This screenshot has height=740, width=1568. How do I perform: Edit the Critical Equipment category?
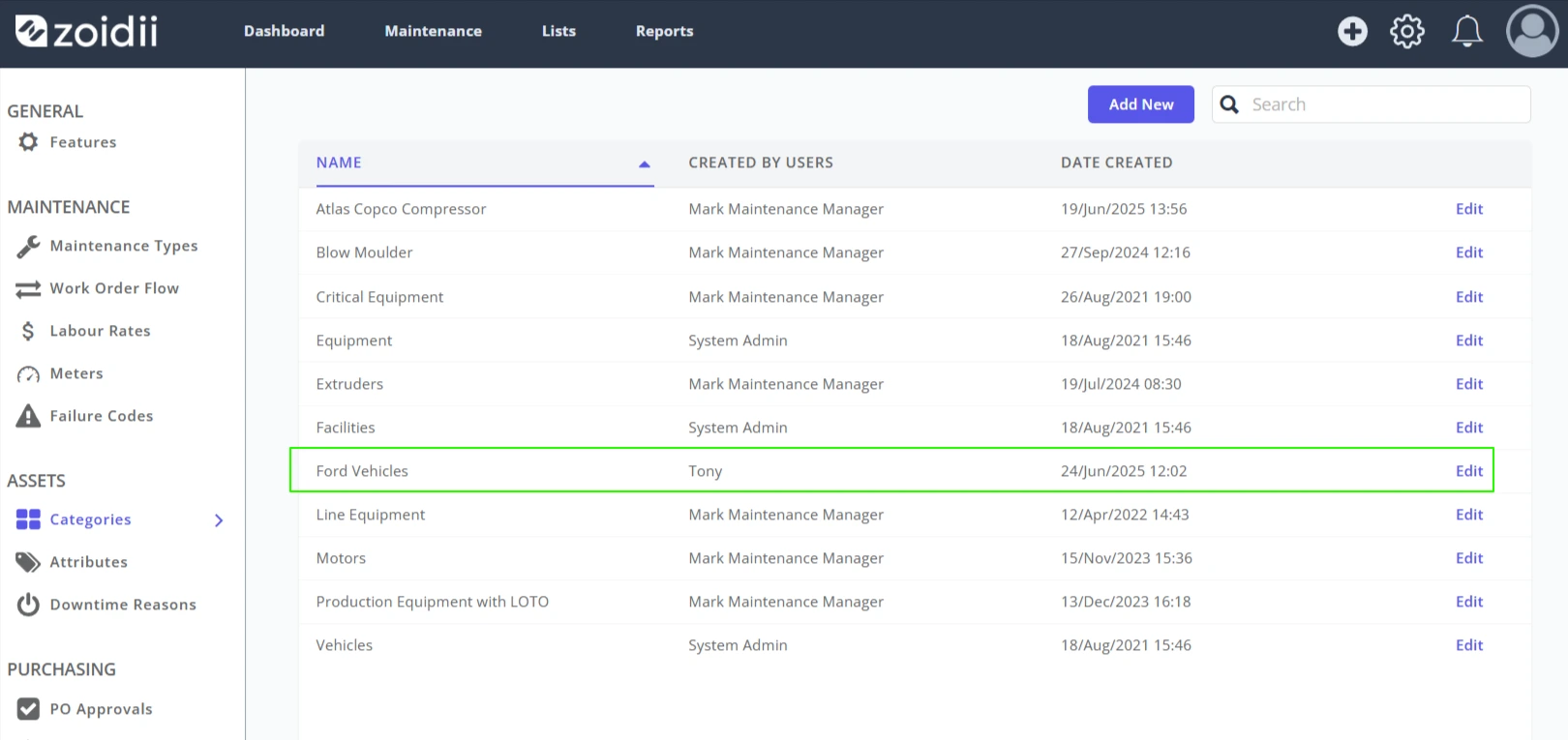tap(1469, 297)
